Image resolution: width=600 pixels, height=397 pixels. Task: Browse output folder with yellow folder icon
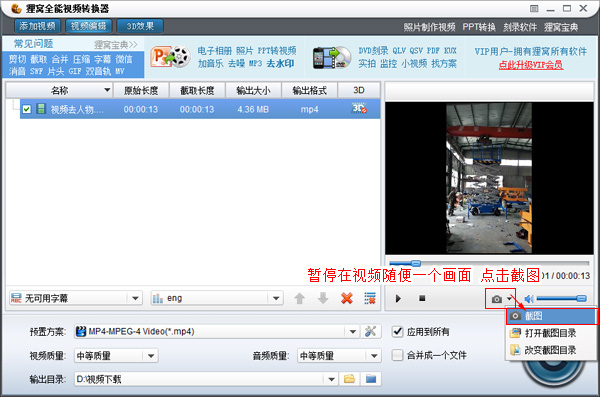click(349, 379)
